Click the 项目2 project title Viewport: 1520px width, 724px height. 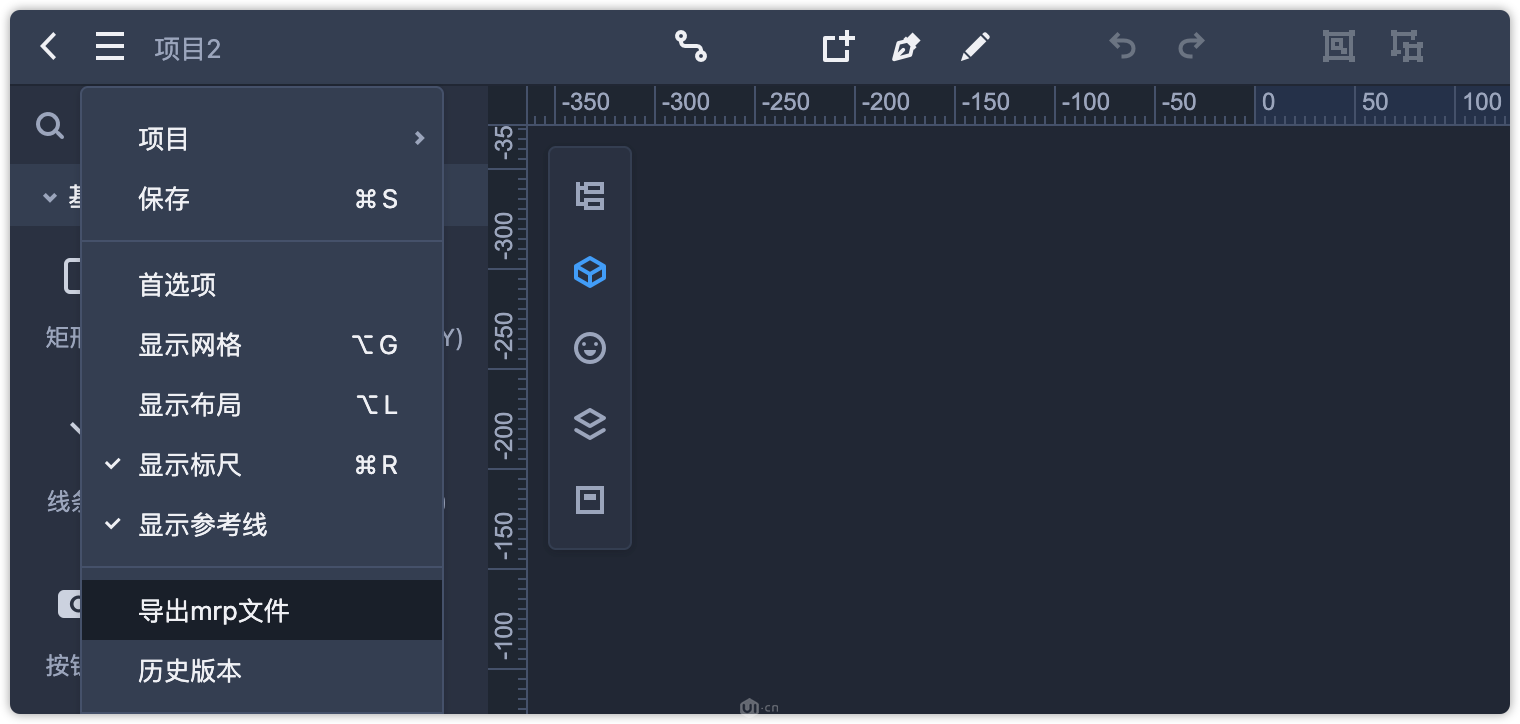(x=188, y=49)
